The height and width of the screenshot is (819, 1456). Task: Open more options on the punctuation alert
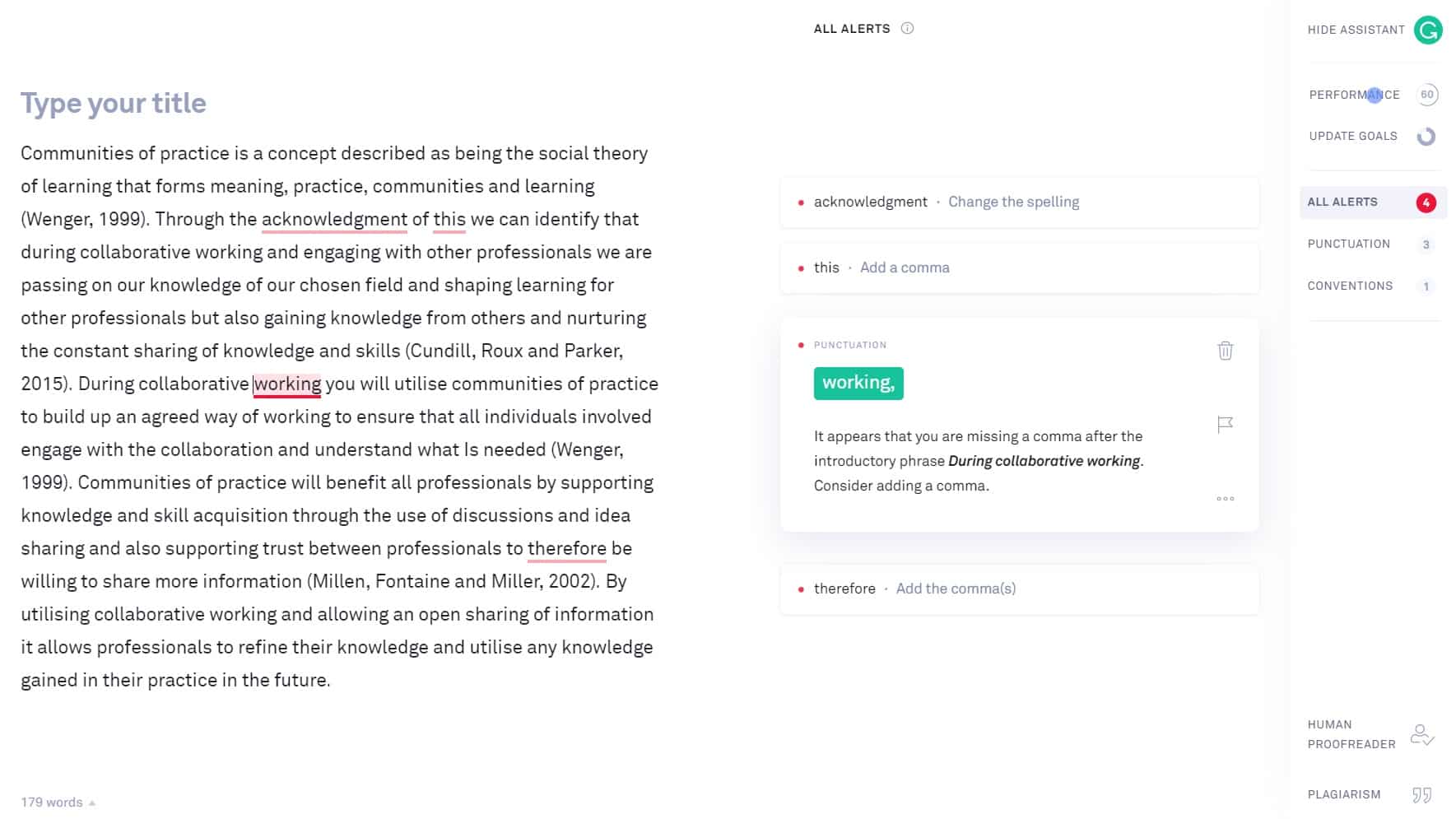click(1226, 497)
